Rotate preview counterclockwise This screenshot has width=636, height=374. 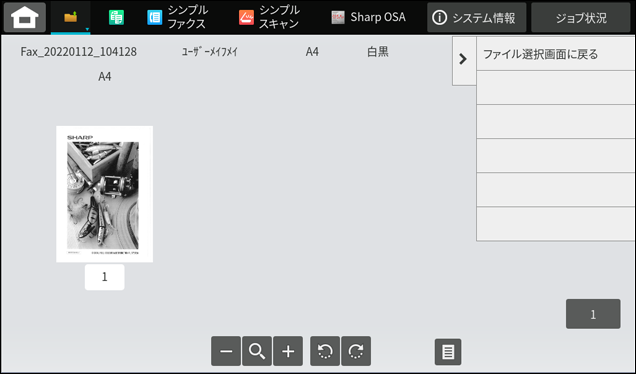click(x=325, y=351)
